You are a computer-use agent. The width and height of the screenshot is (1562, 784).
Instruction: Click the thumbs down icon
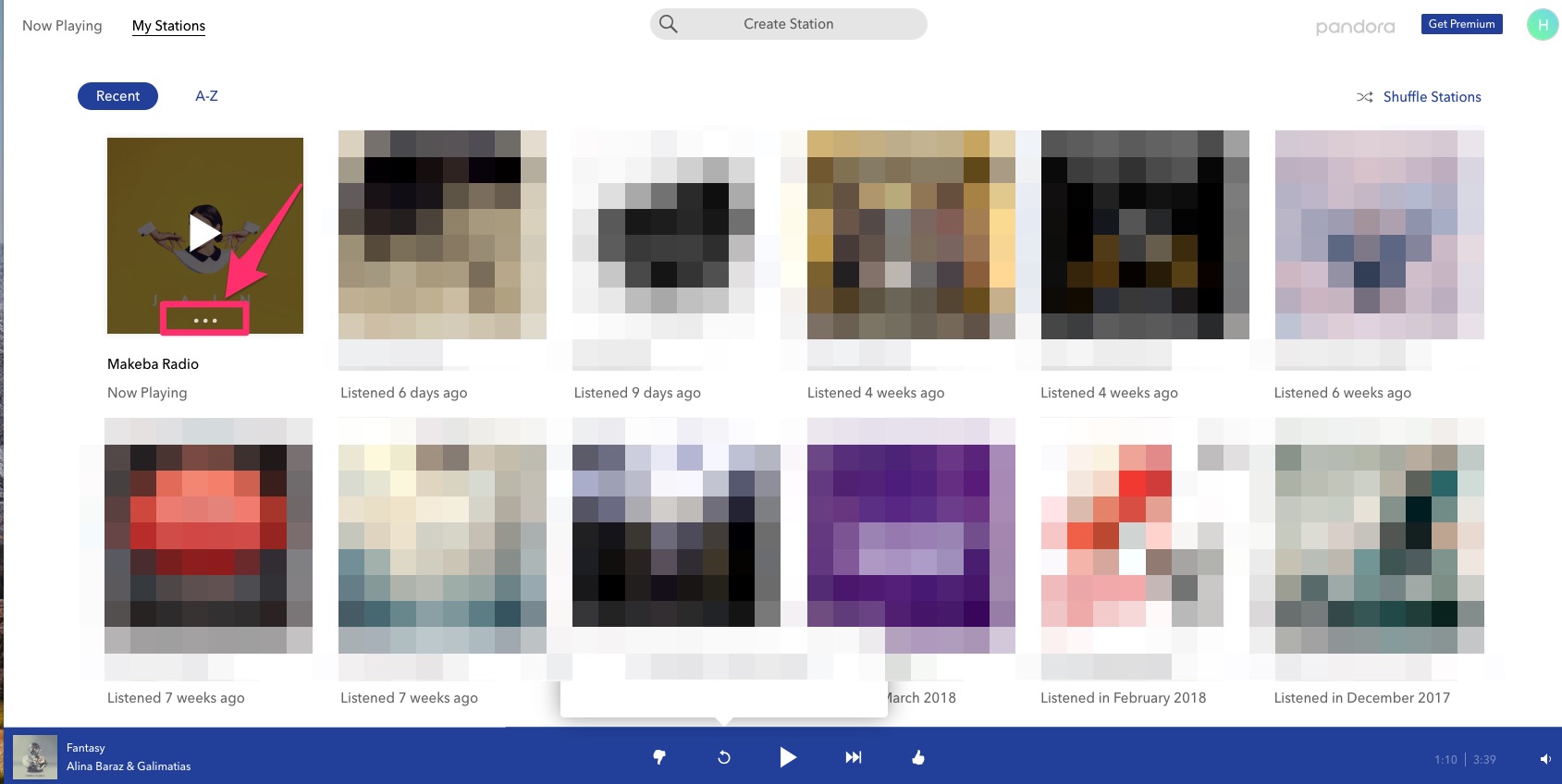(659, 757)
